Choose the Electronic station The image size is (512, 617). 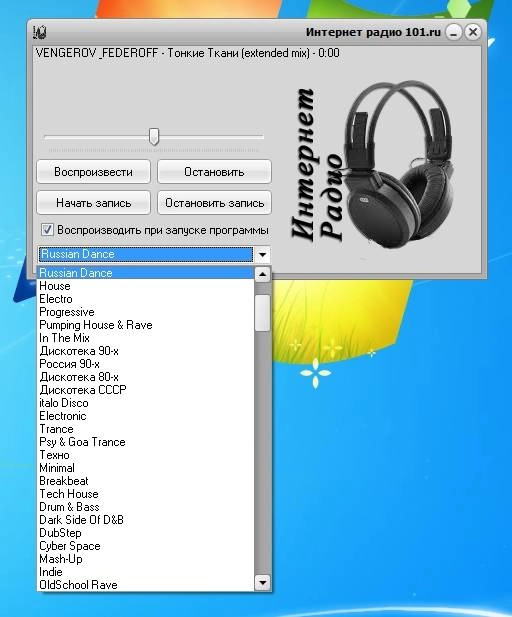[146, 416]
